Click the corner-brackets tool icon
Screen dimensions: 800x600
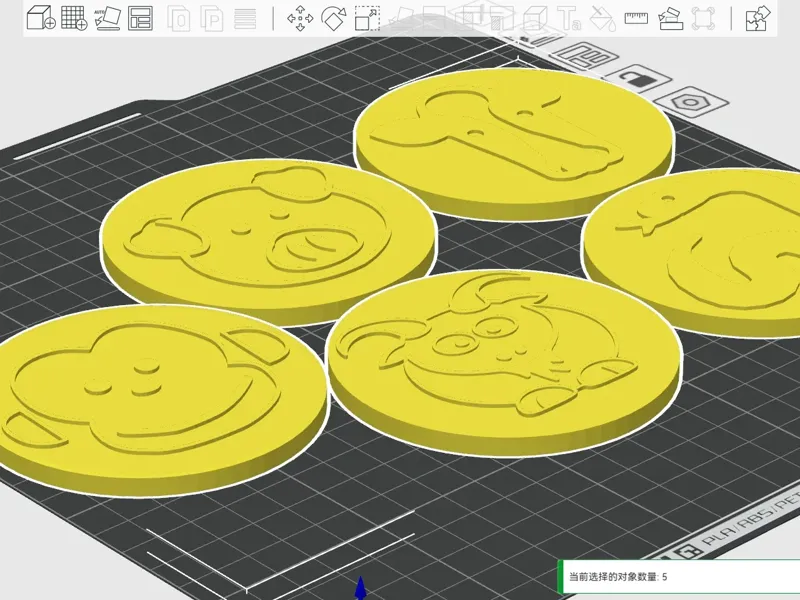point(703,18)
